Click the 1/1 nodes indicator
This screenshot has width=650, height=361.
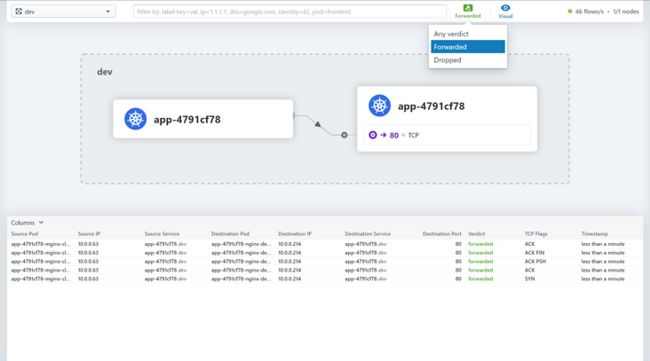(x=626, y=12)
